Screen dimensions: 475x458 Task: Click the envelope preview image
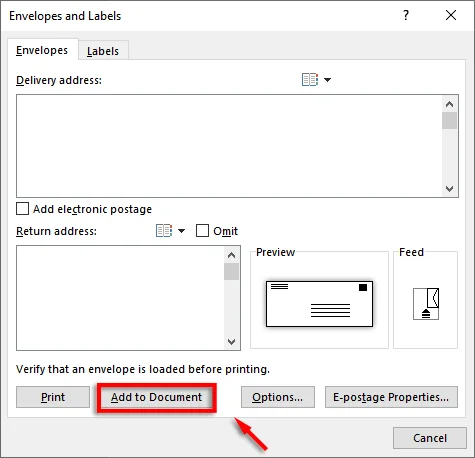319,304
